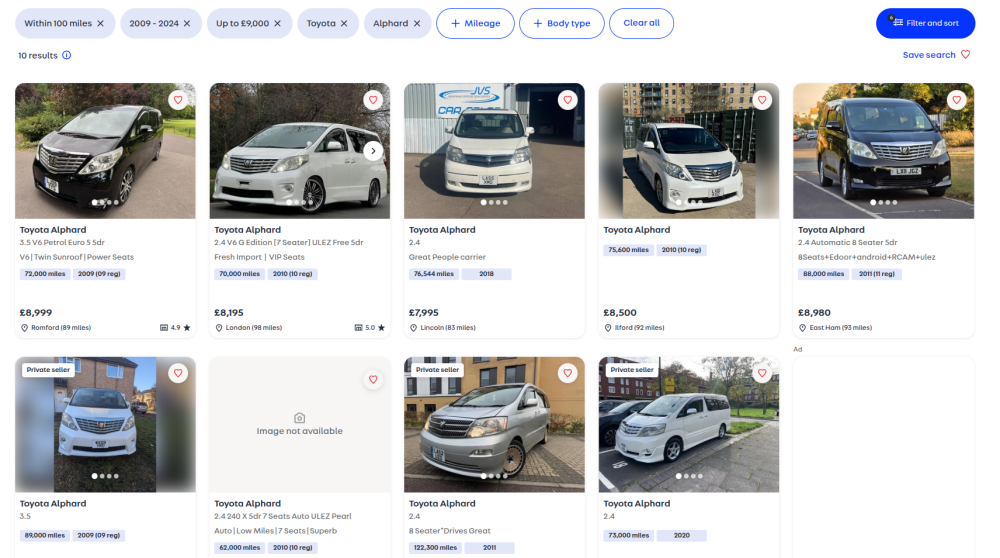Click the Clear all filters button

click(x=641, y=23)
